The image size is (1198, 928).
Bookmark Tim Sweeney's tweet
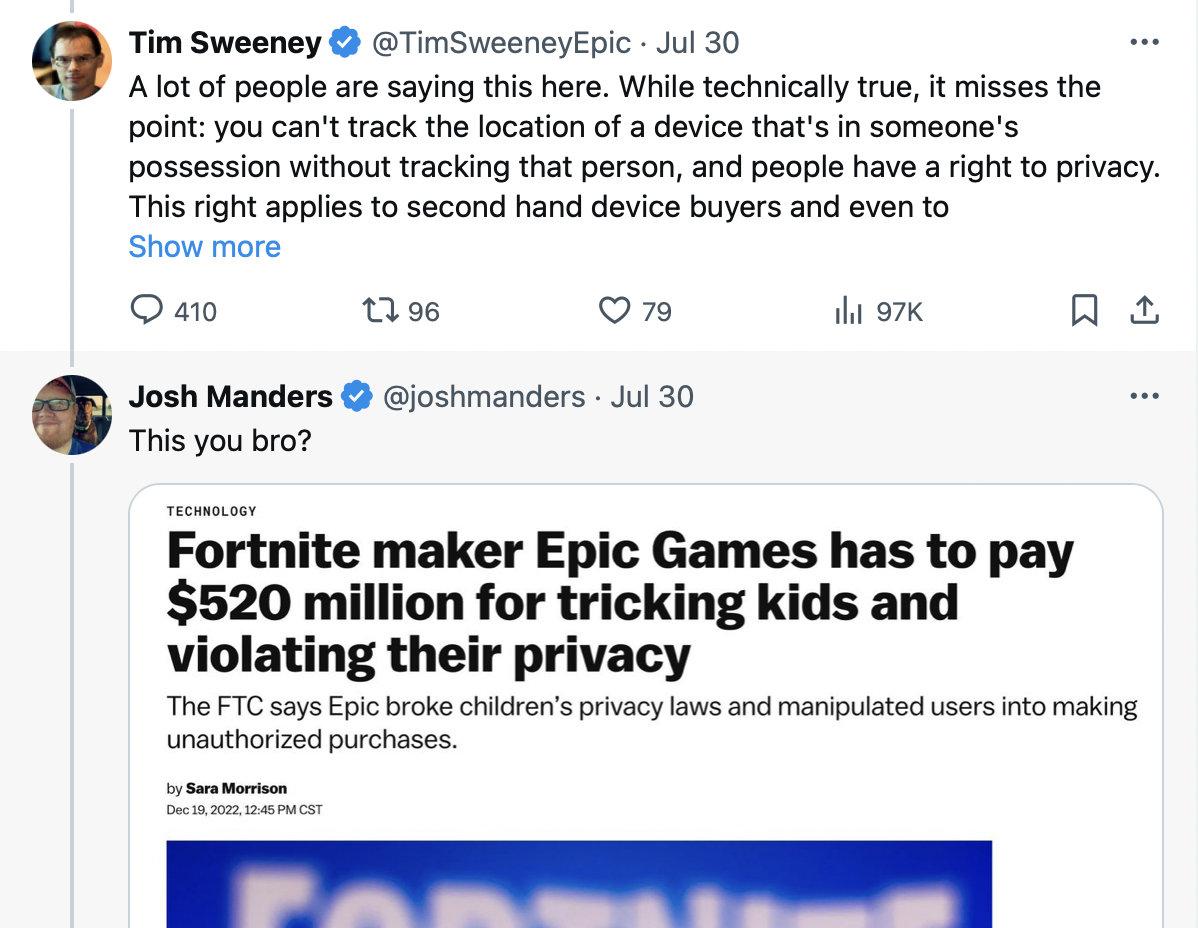coord(1084,312)
